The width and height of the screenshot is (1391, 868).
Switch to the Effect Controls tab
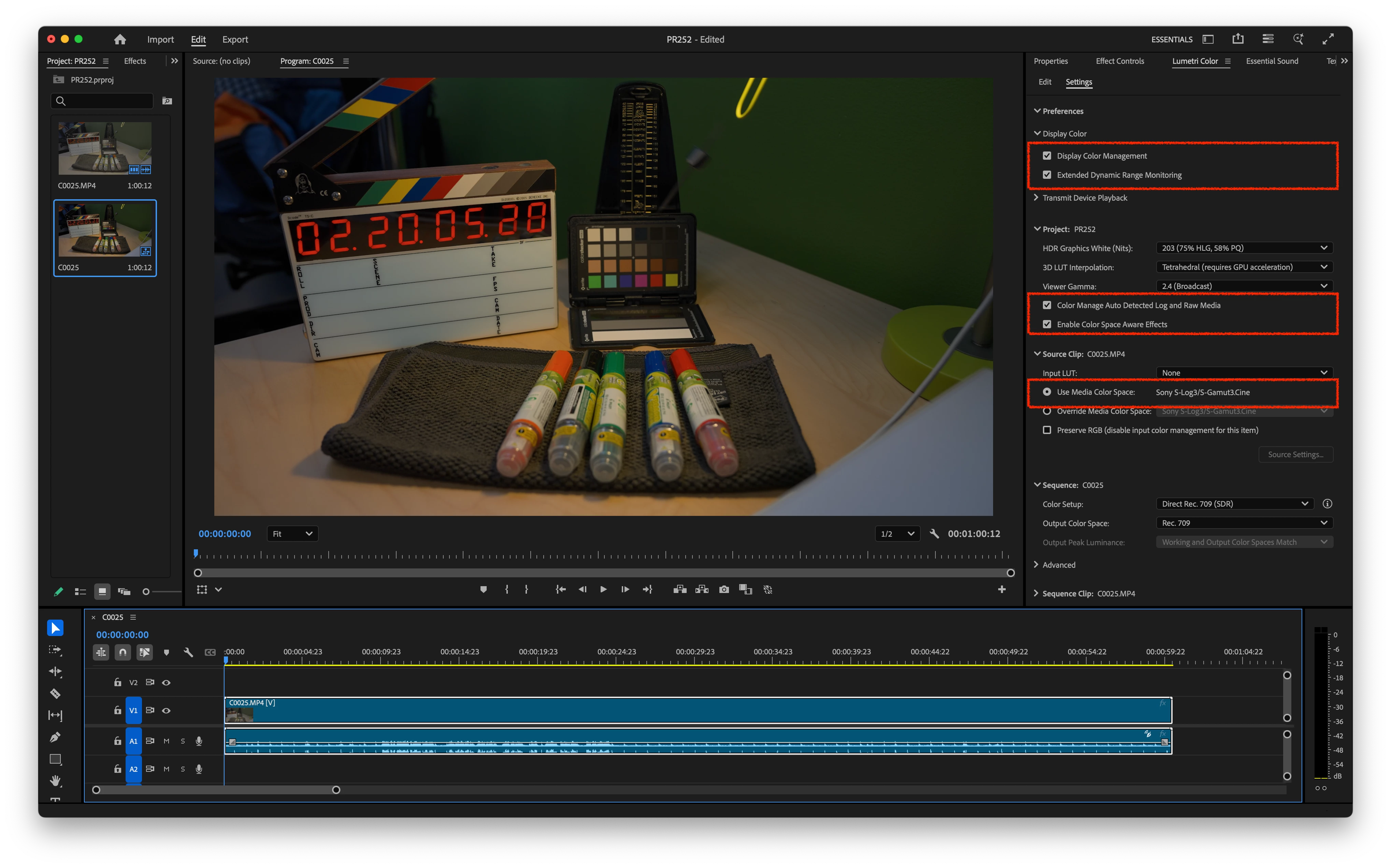pos(1119,61)
